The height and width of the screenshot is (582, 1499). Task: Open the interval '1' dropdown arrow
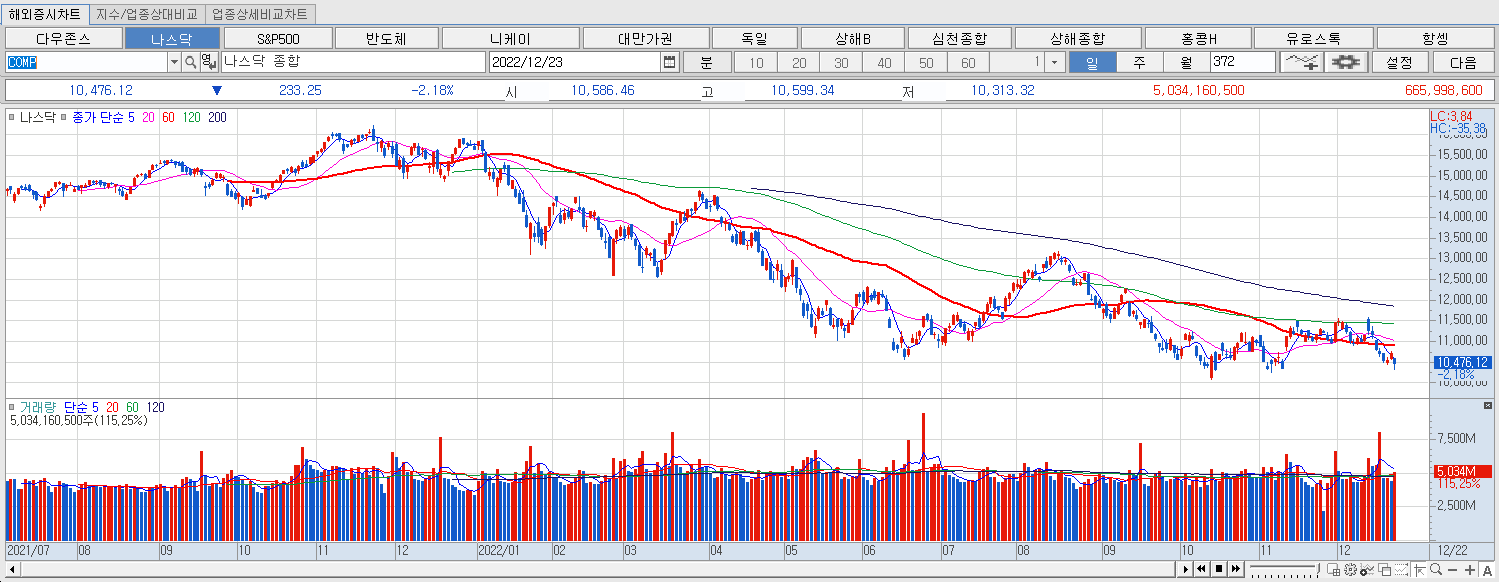(1054, 62)
